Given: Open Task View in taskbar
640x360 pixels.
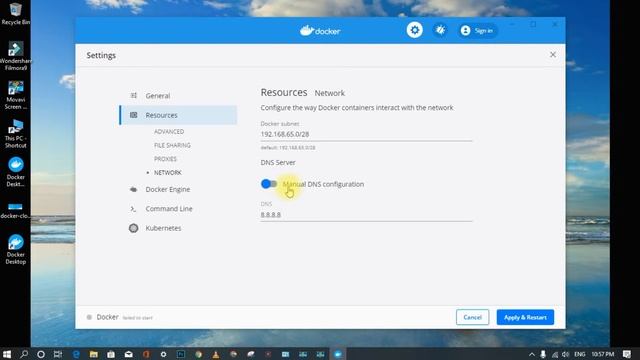Looking at the screenshot, I should coord(58,354).
